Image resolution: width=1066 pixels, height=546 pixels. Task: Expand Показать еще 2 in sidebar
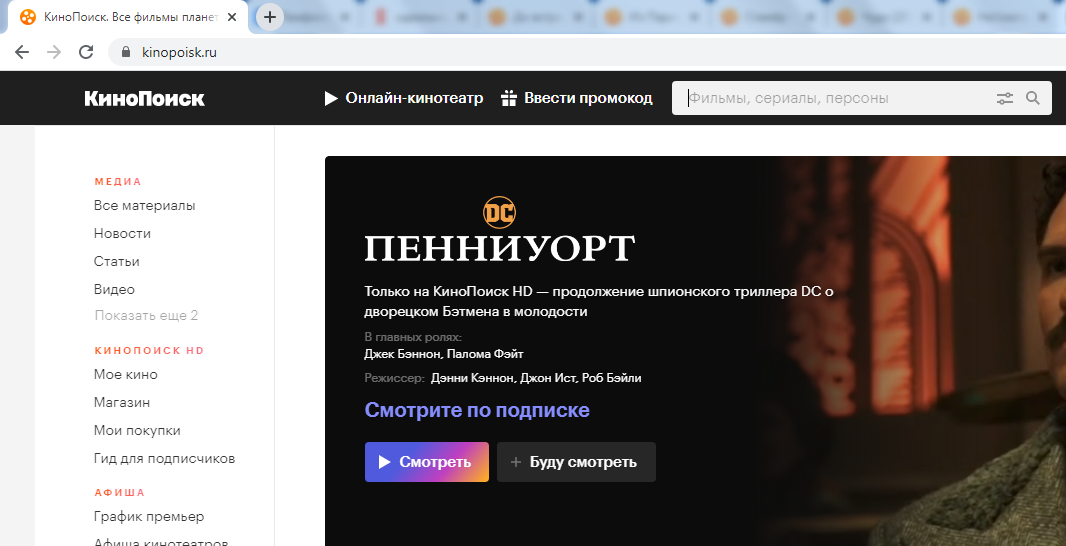tap(146, 315)
